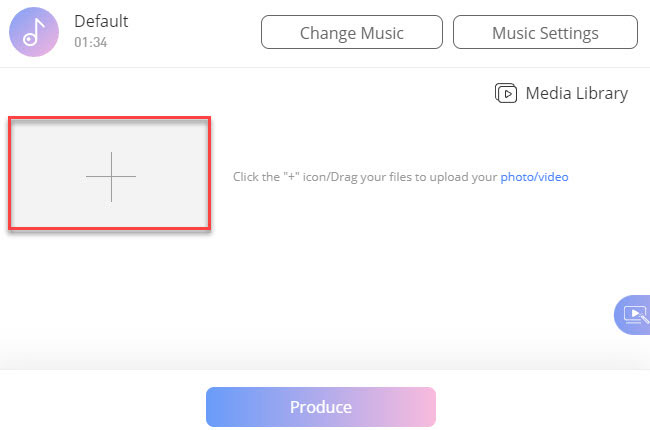
Task: Open the floating video tool icon at right edge
Action: coord(634,314)
